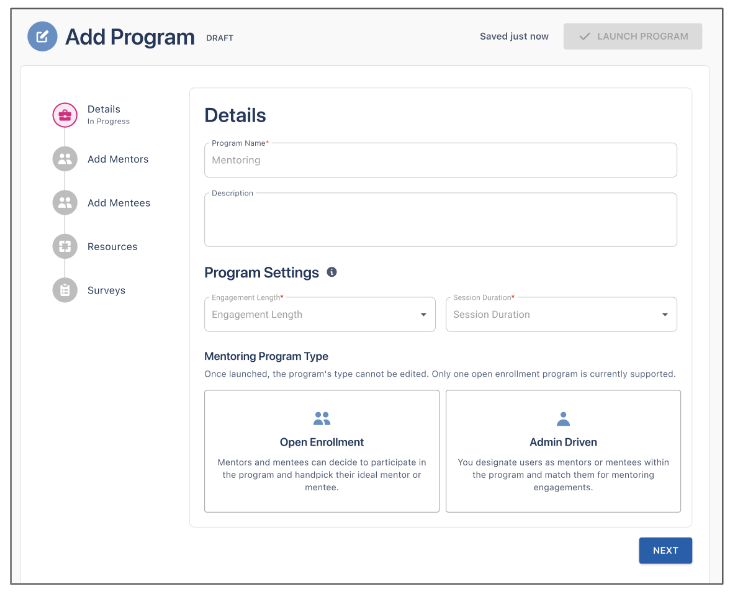The width and height of the screenshot is (737, 592).
Task: Click the Session Duration dropdown arrow
Action: point(665,315)
